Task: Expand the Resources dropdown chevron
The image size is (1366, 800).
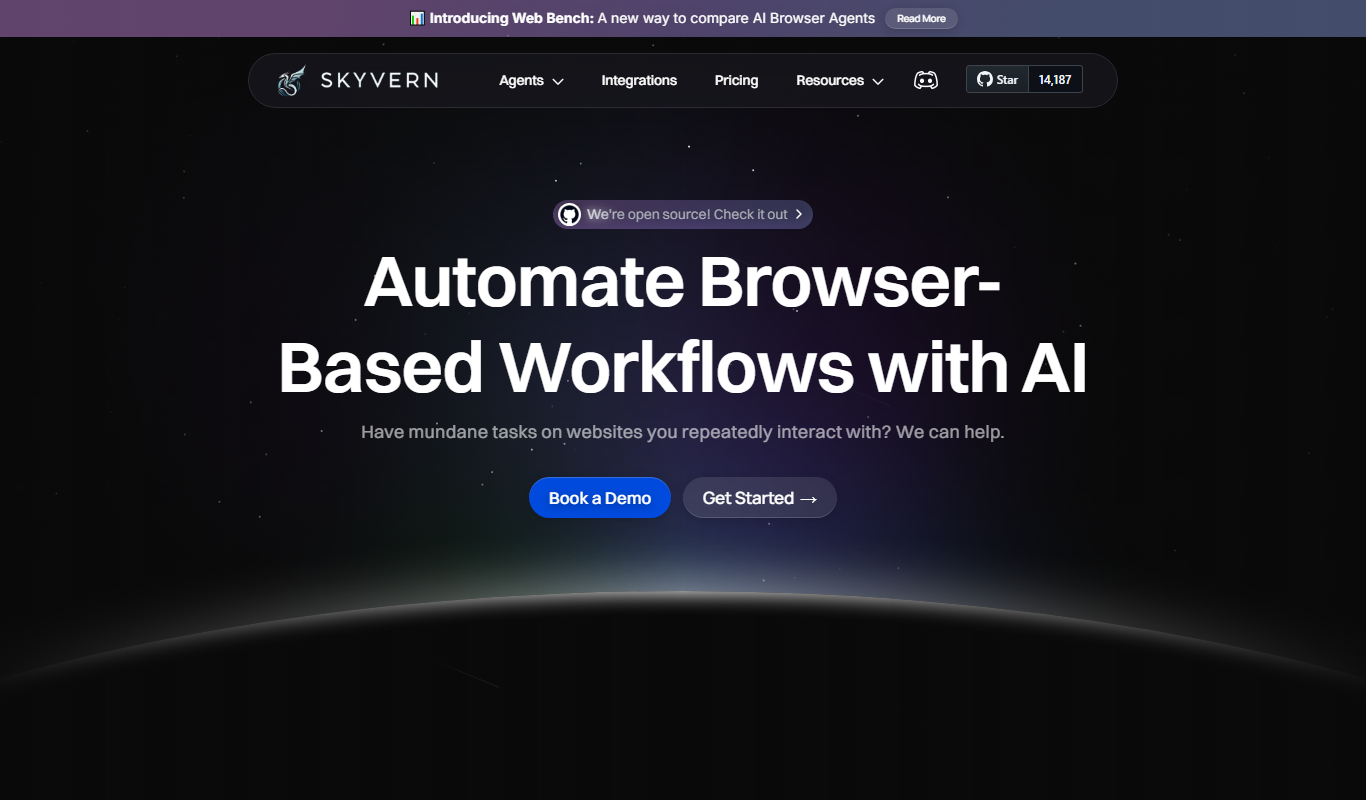Action: coord(878,81)
